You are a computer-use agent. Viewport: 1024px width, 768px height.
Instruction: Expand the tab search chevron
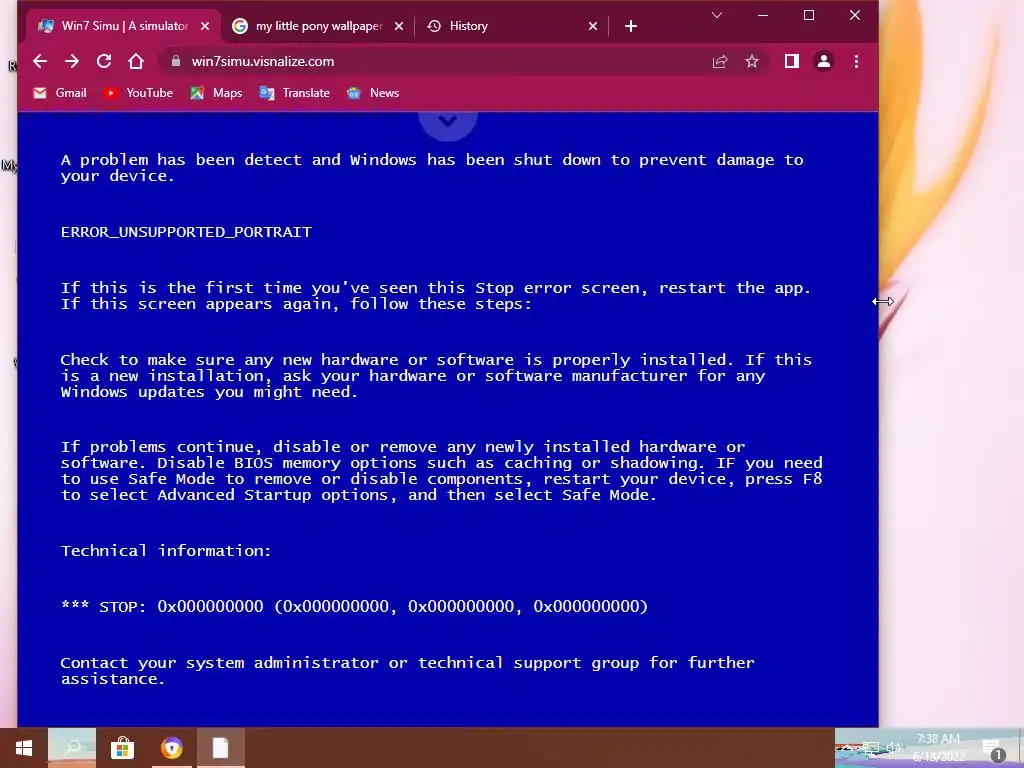pos(716,15)
